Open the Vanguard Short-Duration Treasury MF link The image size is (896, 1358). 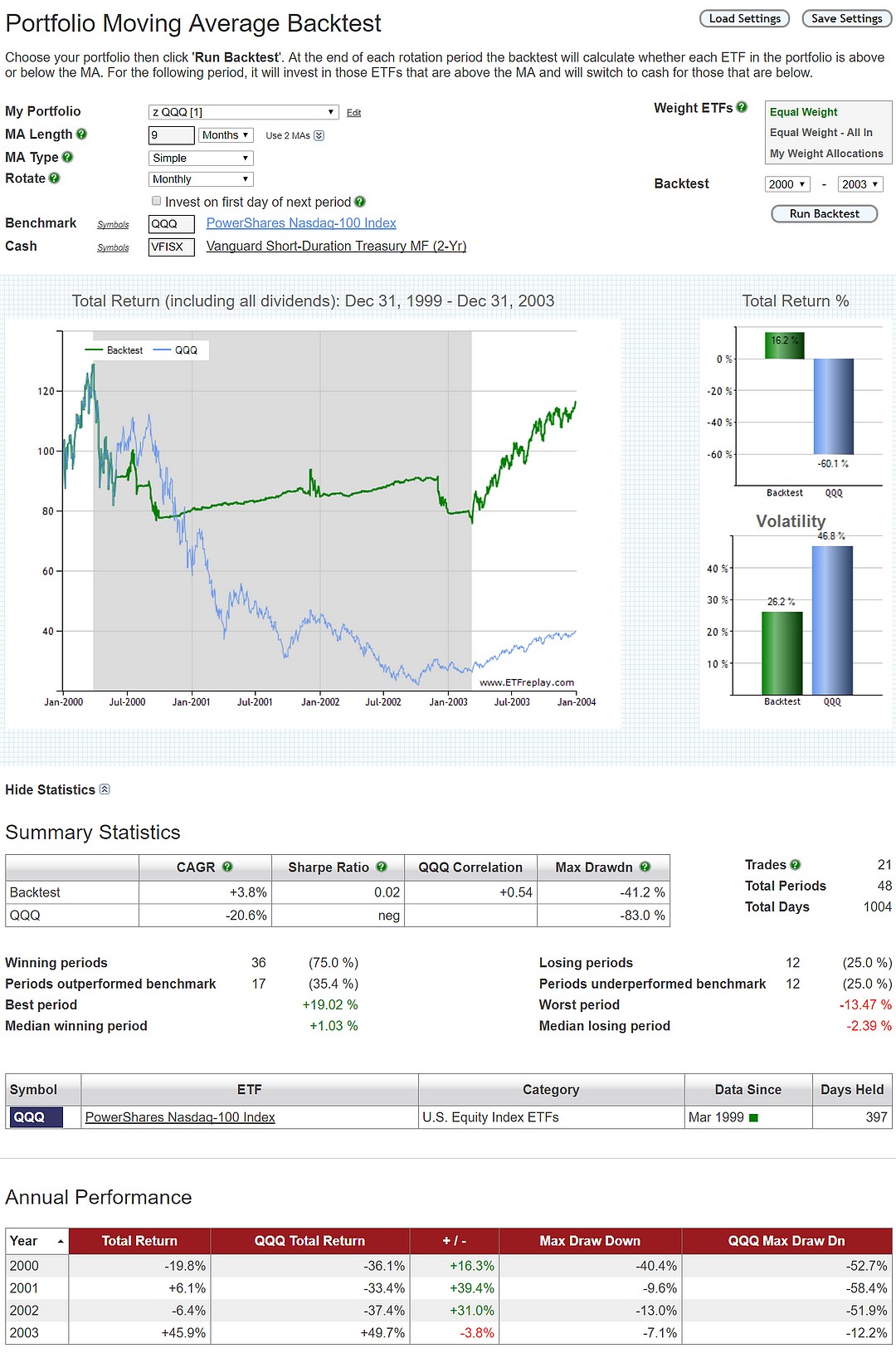click(336, 246)
